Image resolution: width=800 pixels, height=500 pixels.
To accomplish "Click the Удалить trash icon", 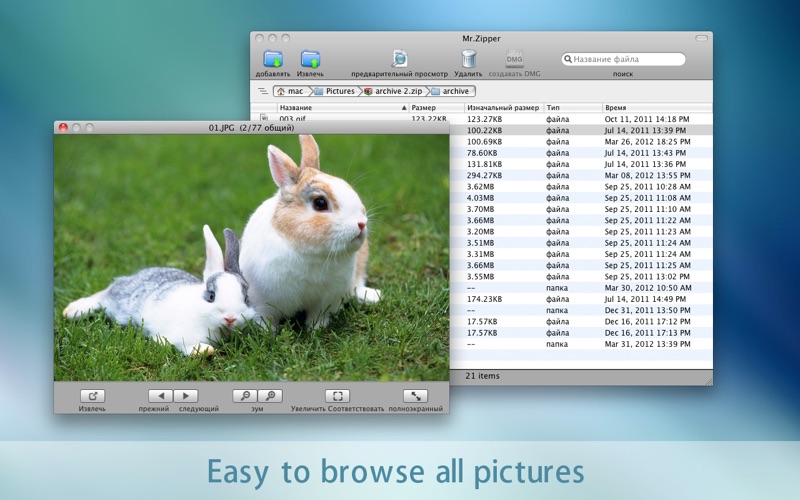I will (468, 59).
